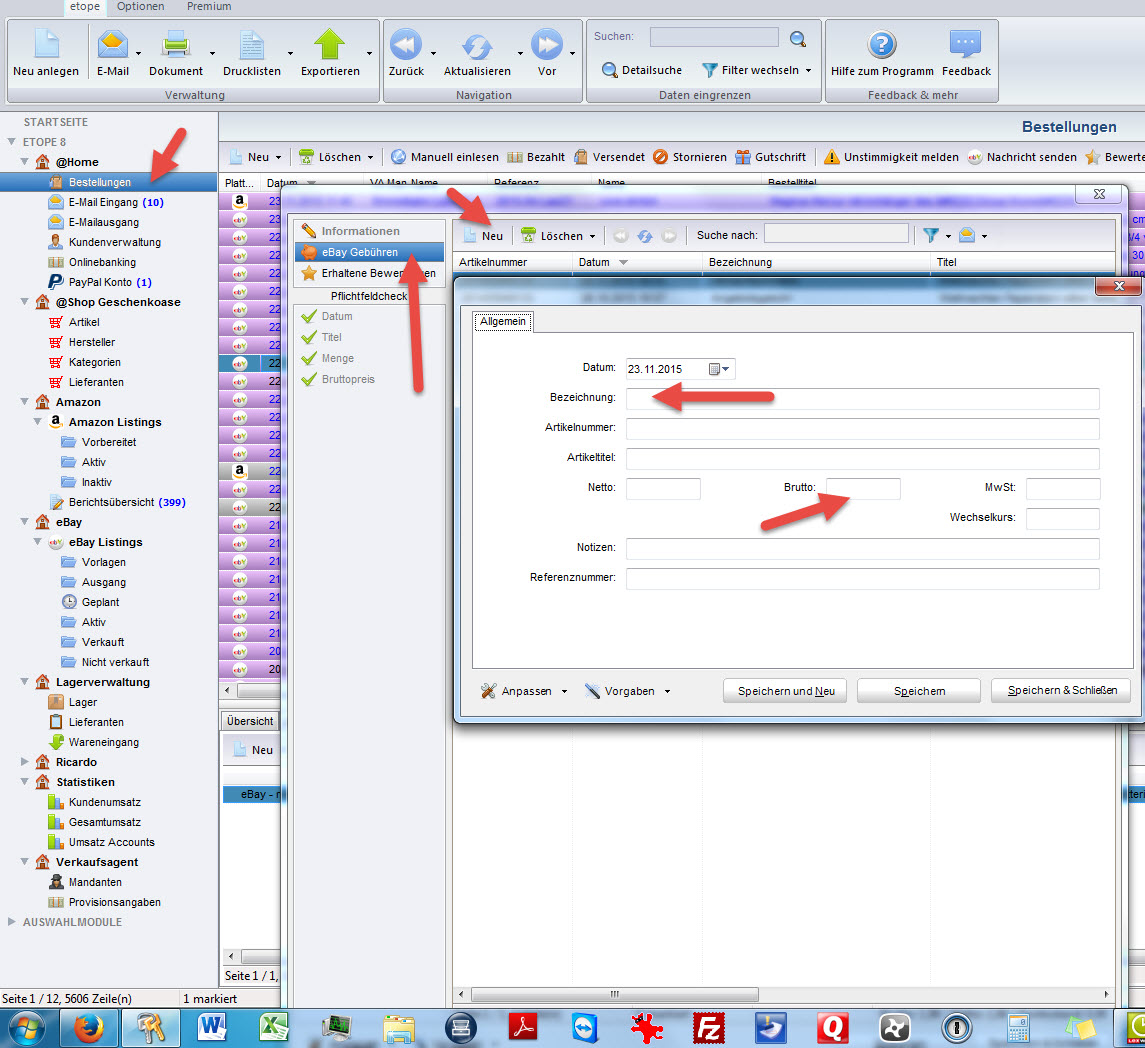Click Manuell einlesen in Bestellungen toolbar
Screen dimensions: 1145x1048
coord(445,157)
